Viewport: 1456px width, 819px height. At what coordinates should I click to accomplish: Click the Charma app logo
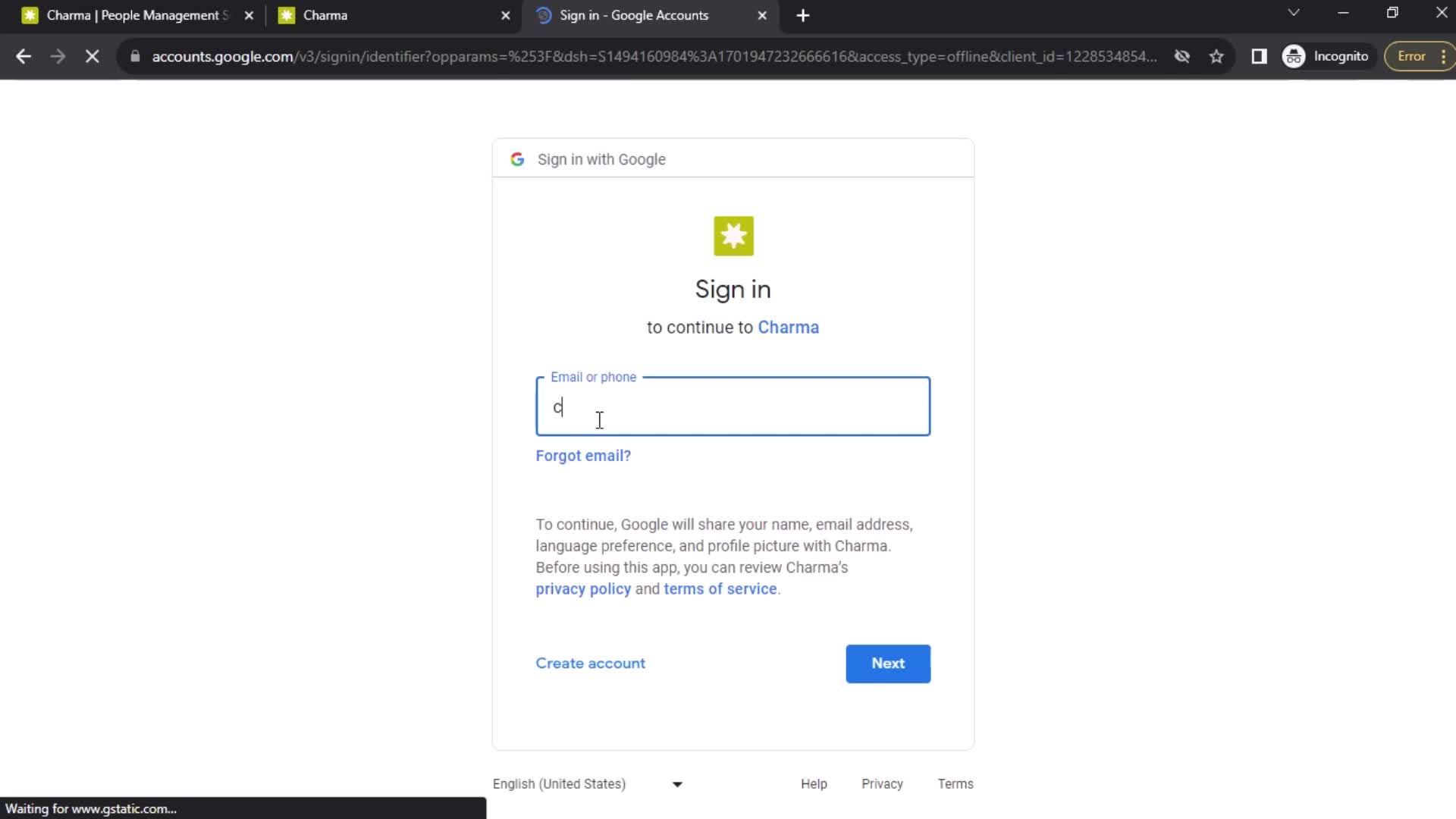tap(733, 236)
